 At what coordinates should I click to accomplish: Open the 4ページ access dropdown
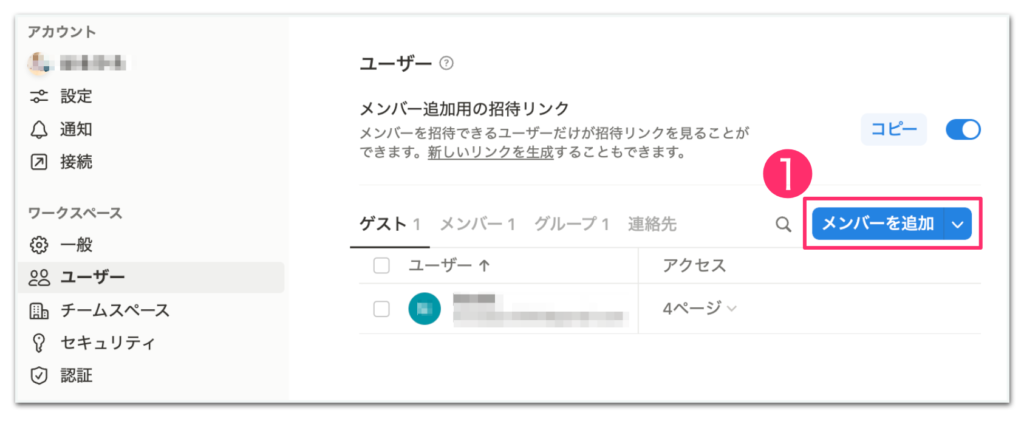tap(699, 308)
